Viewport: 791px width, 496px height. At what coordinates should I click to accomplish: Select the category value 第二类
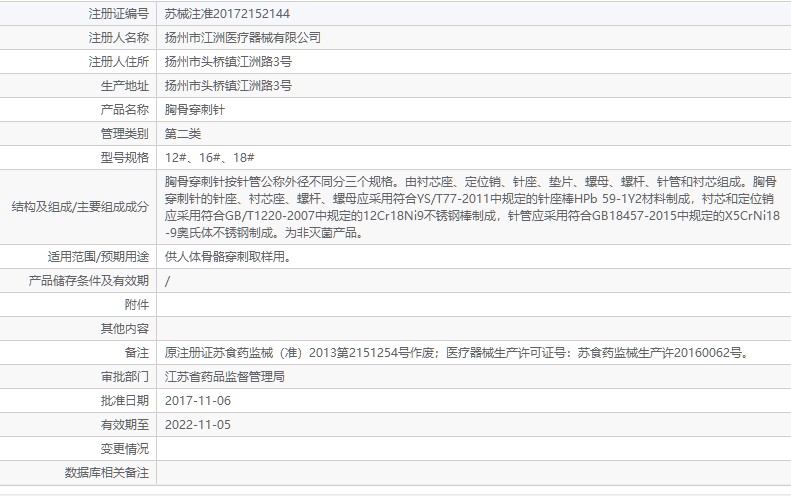pyautogui.click(x=183, y=134)
